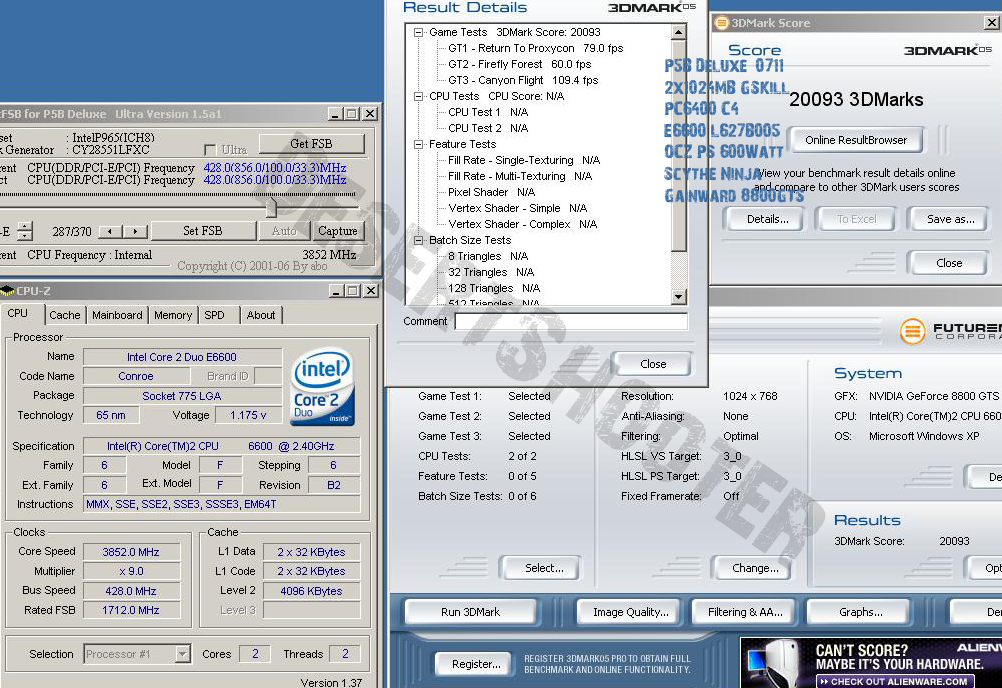
Task: Click the CPU-Z title bar icon
Action: coord(7,291)
